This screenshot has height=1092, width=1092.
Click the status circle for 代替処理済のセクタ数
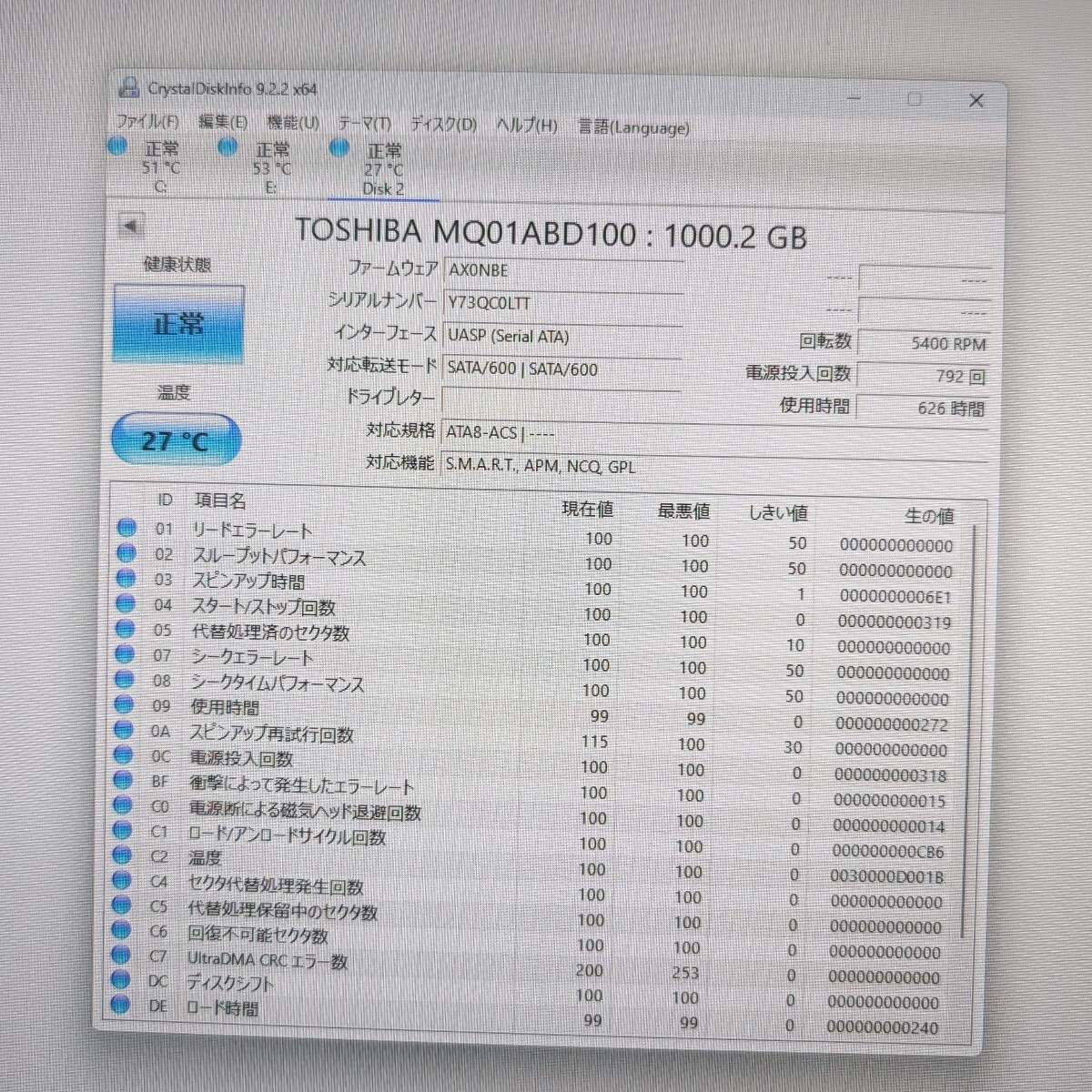125,628
